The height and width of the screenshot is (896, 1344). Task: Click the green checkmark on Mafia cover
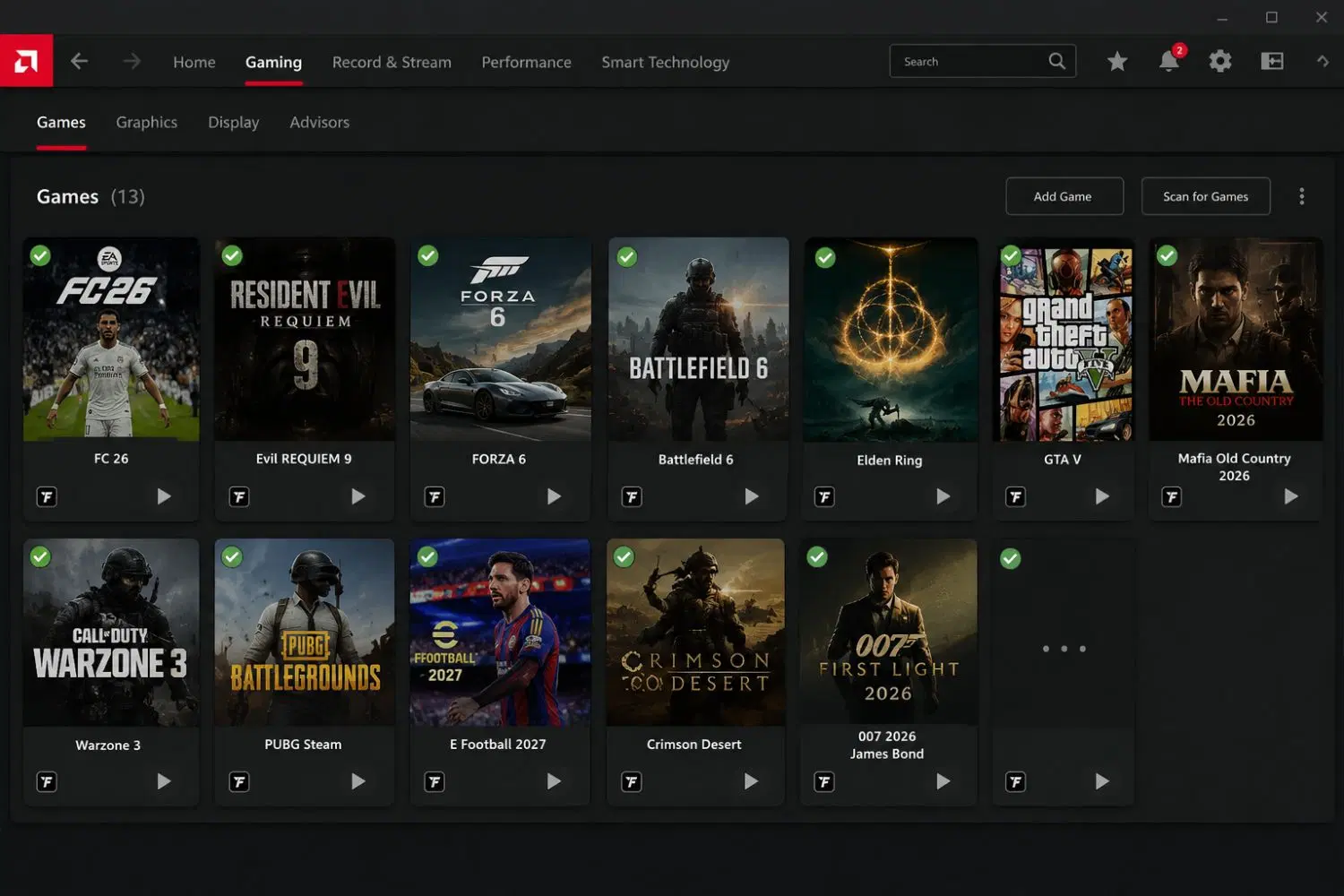[x=1167, y=255]
